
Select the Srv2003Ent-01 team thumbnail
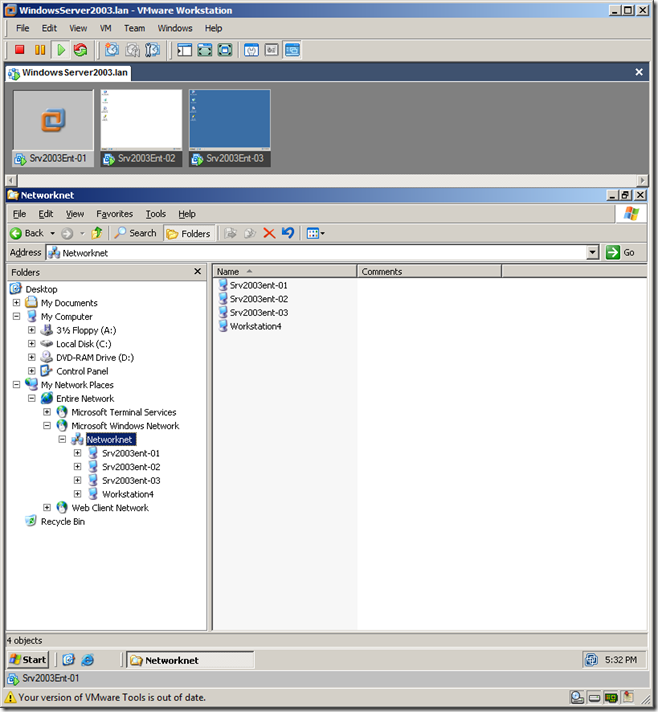(53, 128)
